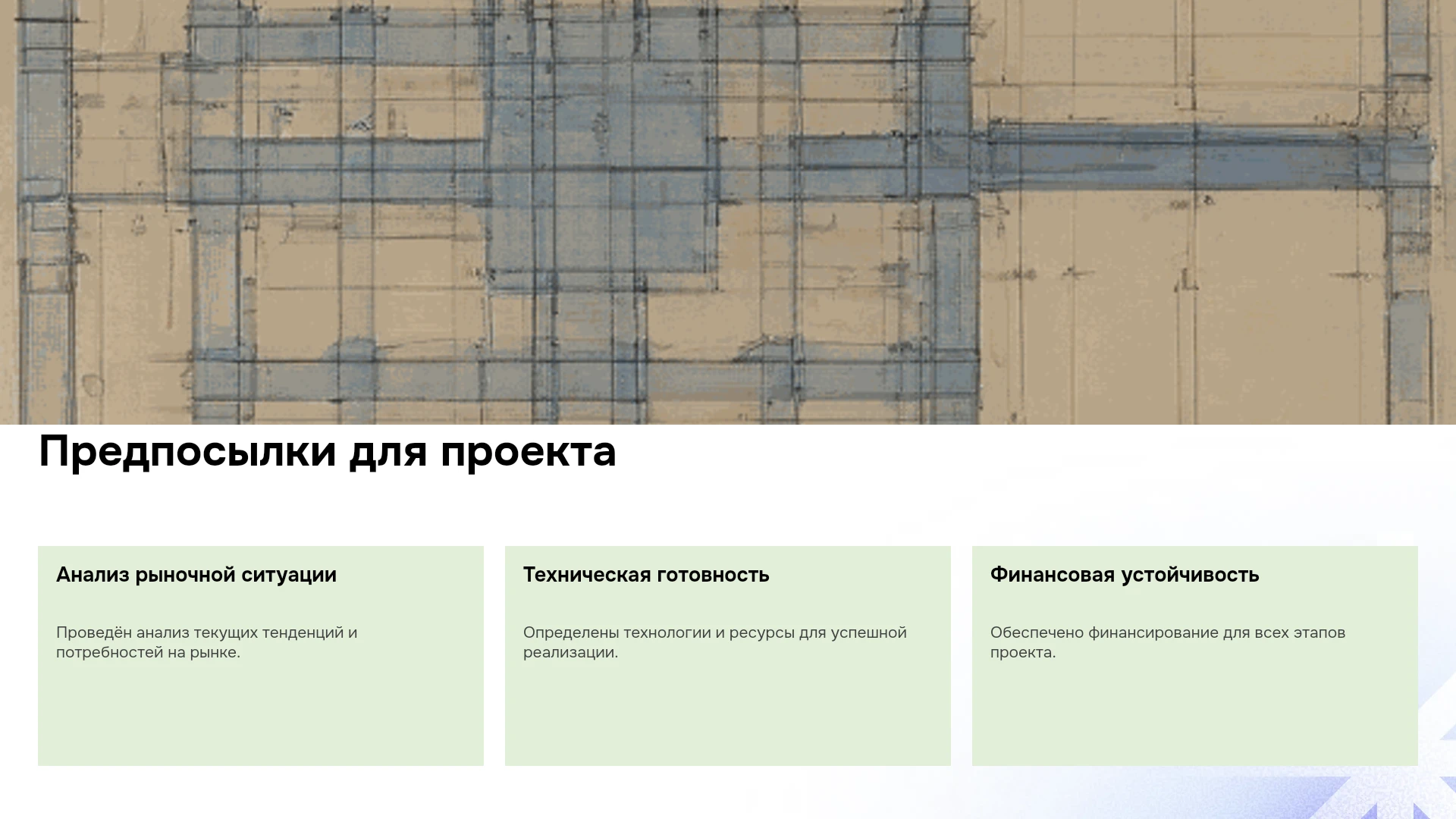Click the middle green card's empty area
This screenshot has width=1456, height=819.
pos(728,713)
